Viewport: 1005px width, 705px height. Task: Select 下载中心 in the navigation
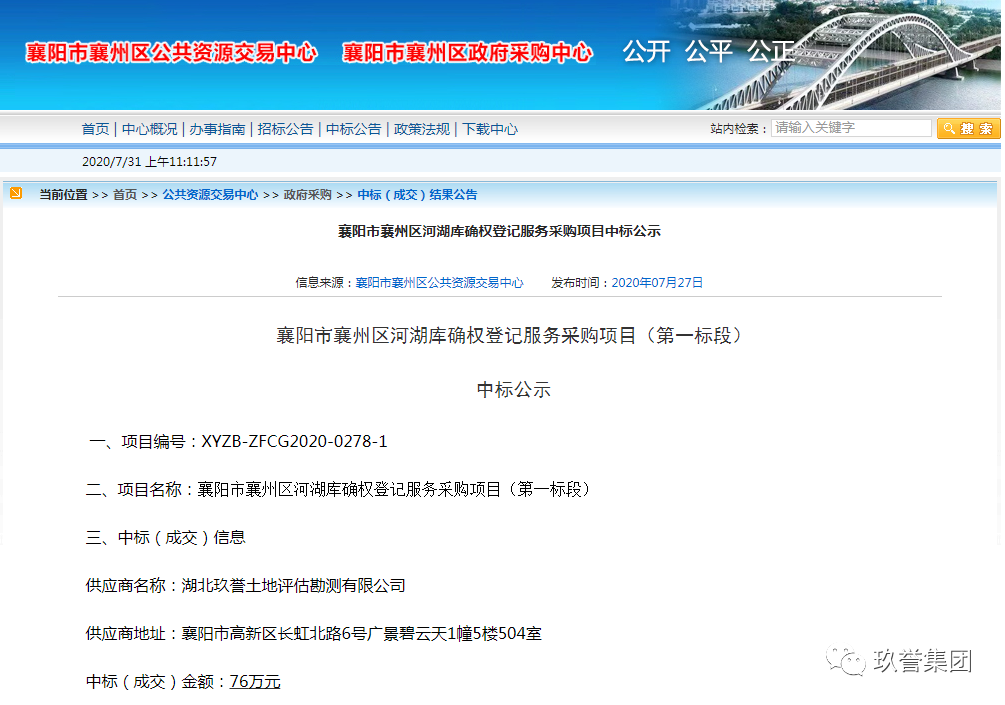489,128
